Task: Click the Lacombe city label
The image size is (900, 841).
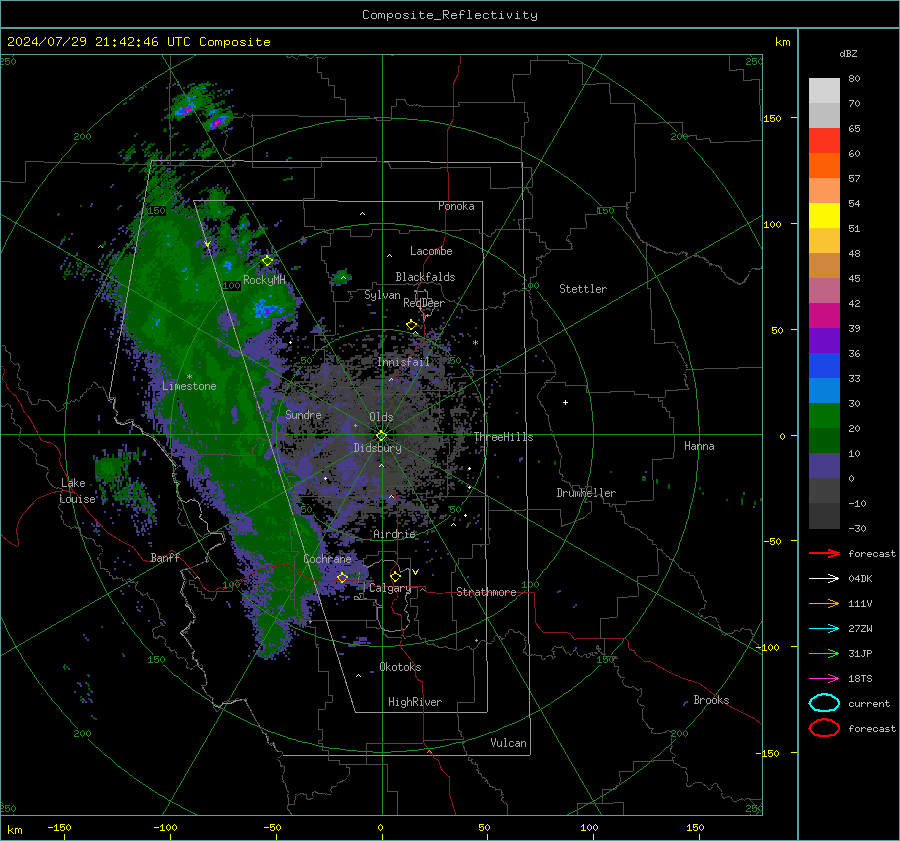Action: point(431,251)
